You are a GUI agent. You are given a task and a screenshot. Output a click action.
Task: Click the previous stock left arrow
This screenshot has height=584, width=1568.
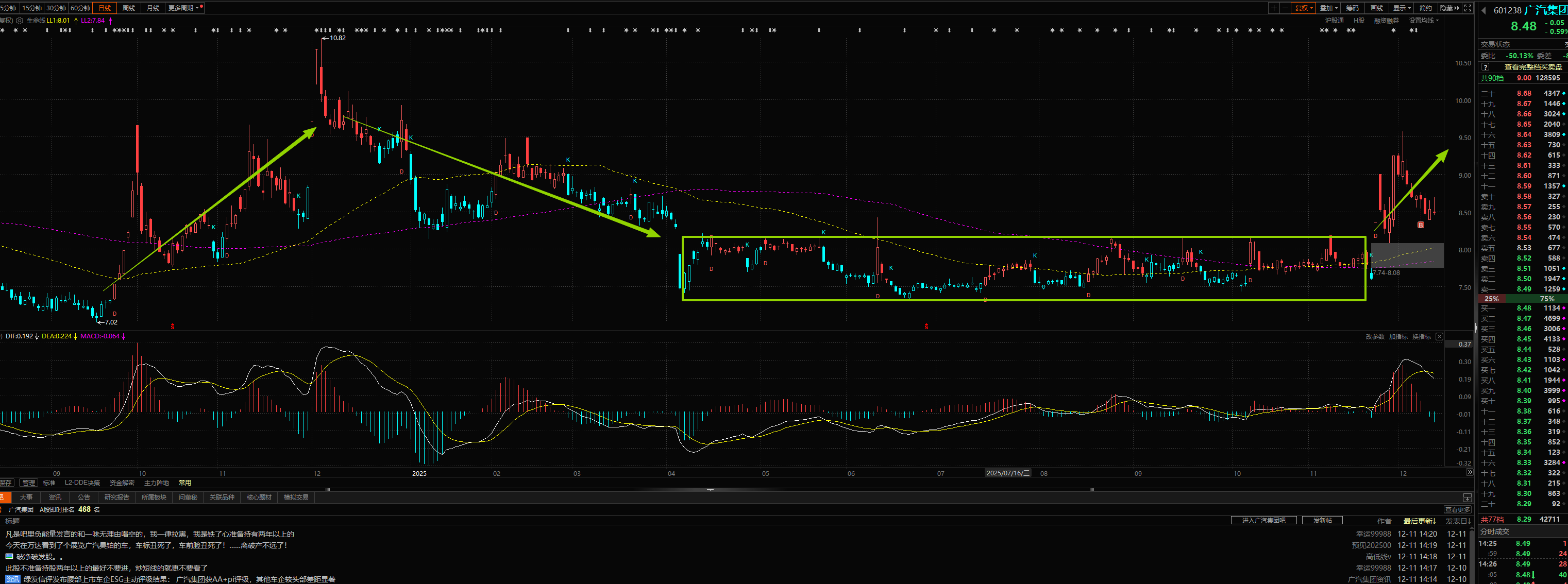1483,10
